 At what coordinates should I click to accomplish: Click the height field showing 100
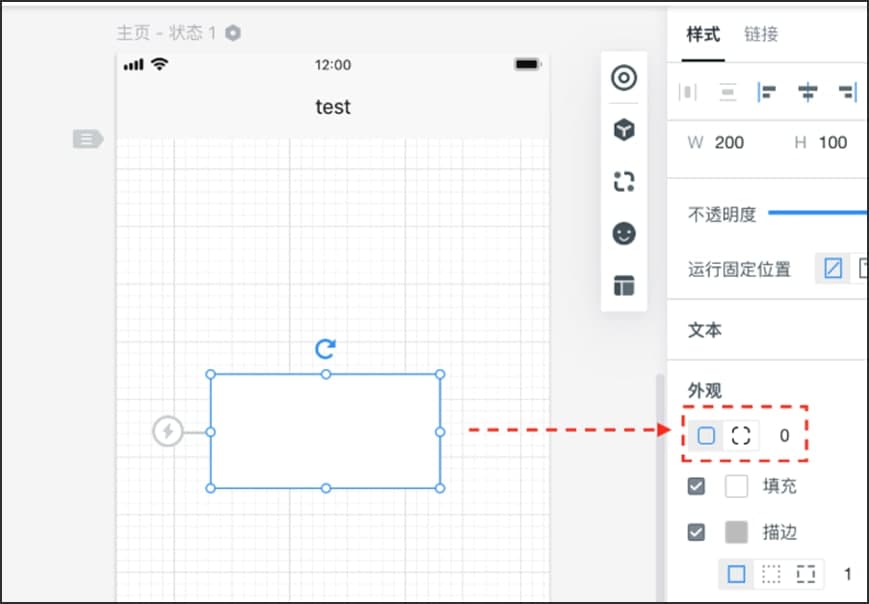pyautogui.click(x=833, y=143)
